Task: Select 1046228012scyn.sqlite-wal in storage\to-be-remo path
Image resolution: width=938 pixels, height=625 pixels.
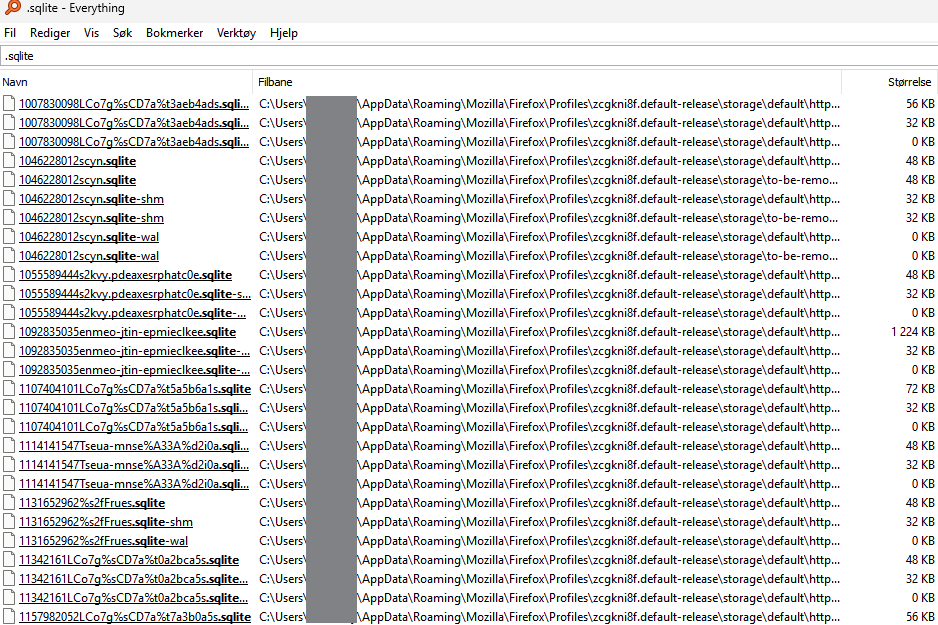Action: (89, 256)
